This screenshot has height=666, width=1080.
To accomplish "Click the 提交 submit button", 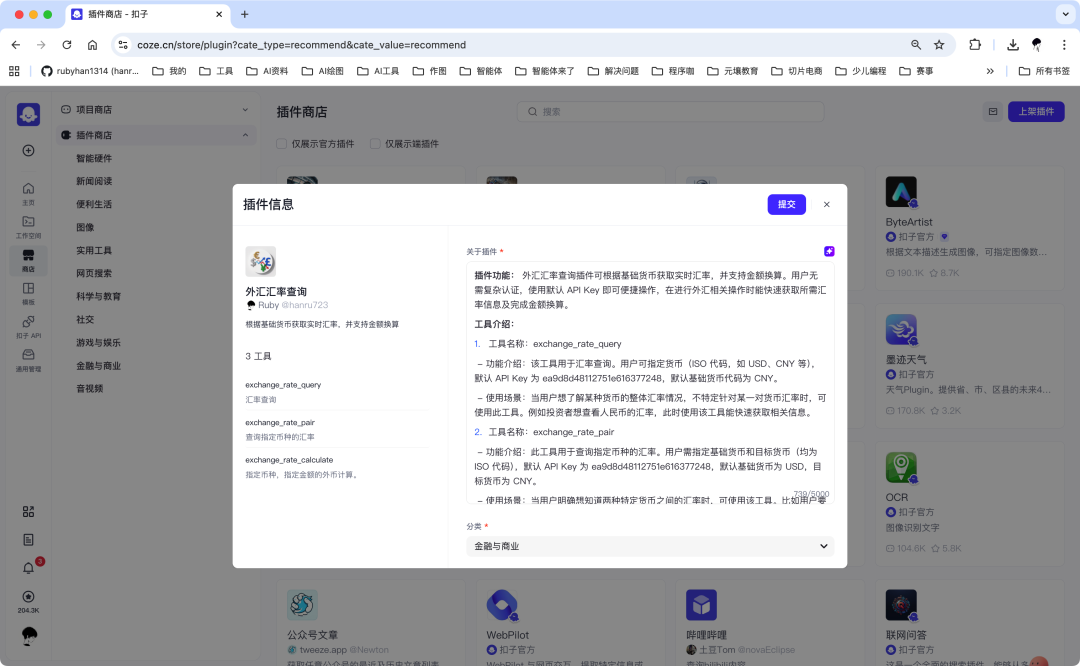I will pyautogui.click(x=786, y=204).
